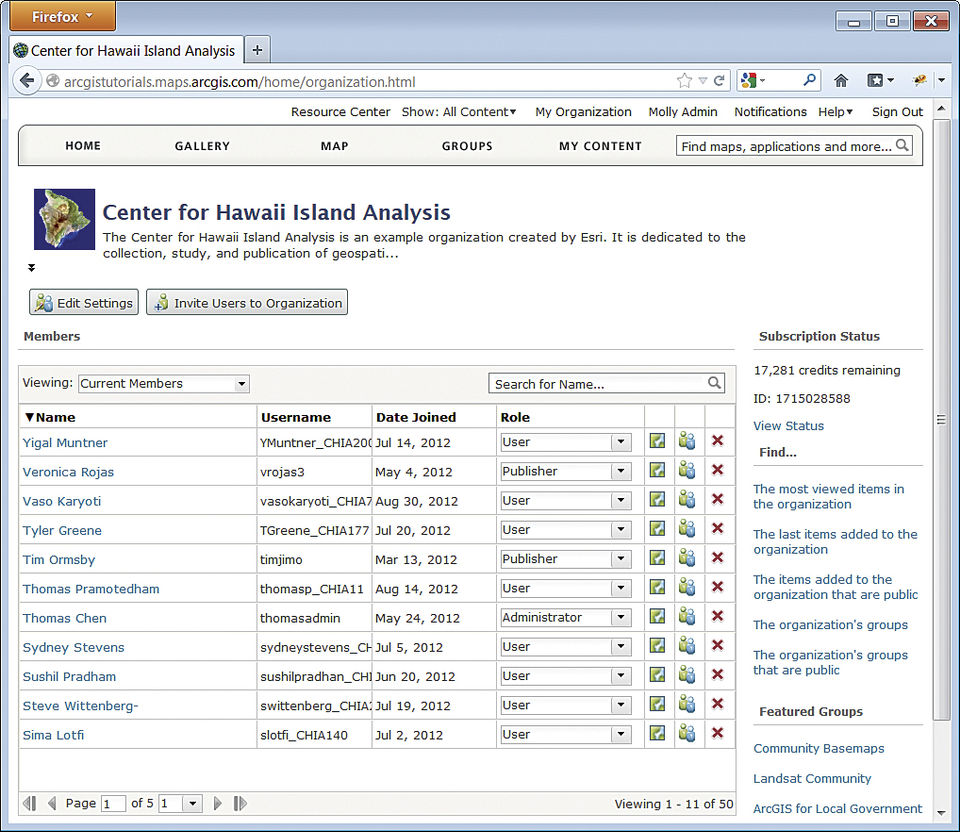Open groups icon for Thomas Pramotedham

click(x=687, y=587)
